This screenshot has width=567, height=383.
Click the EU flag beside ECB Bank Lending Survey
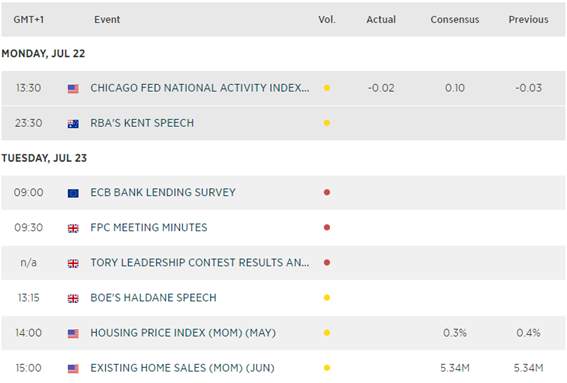(x=73, y=193)
